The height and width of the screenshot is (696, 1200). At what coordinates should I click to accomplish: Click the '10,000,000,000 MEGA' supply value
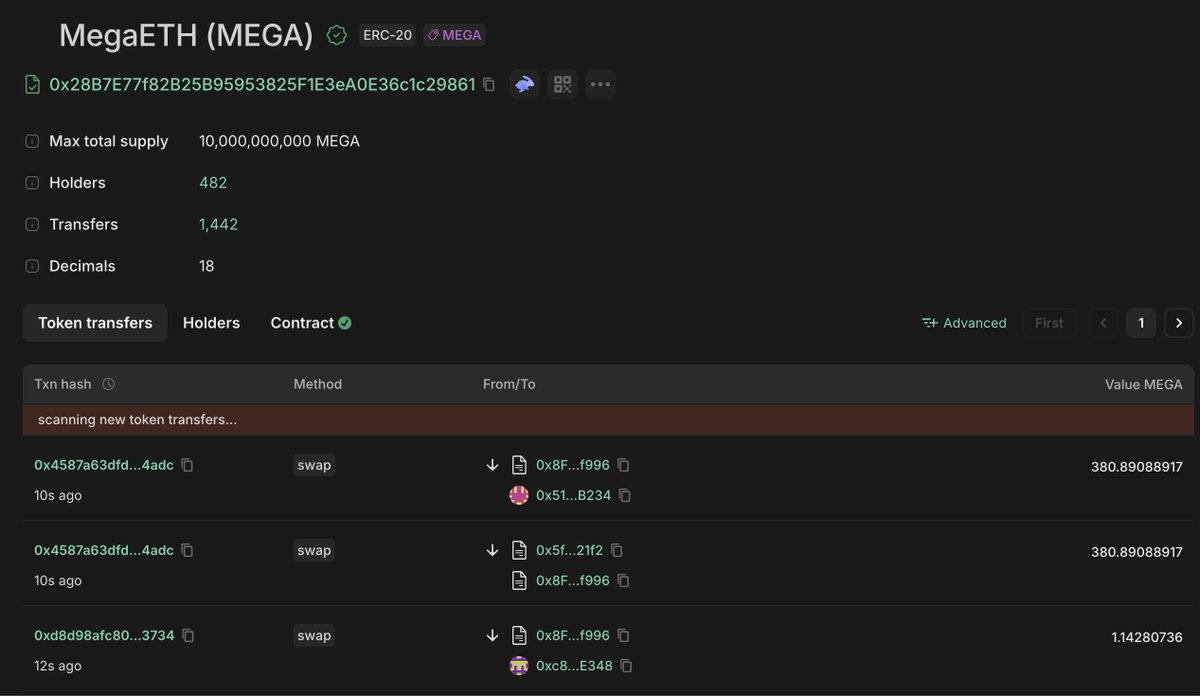(279, 141)
